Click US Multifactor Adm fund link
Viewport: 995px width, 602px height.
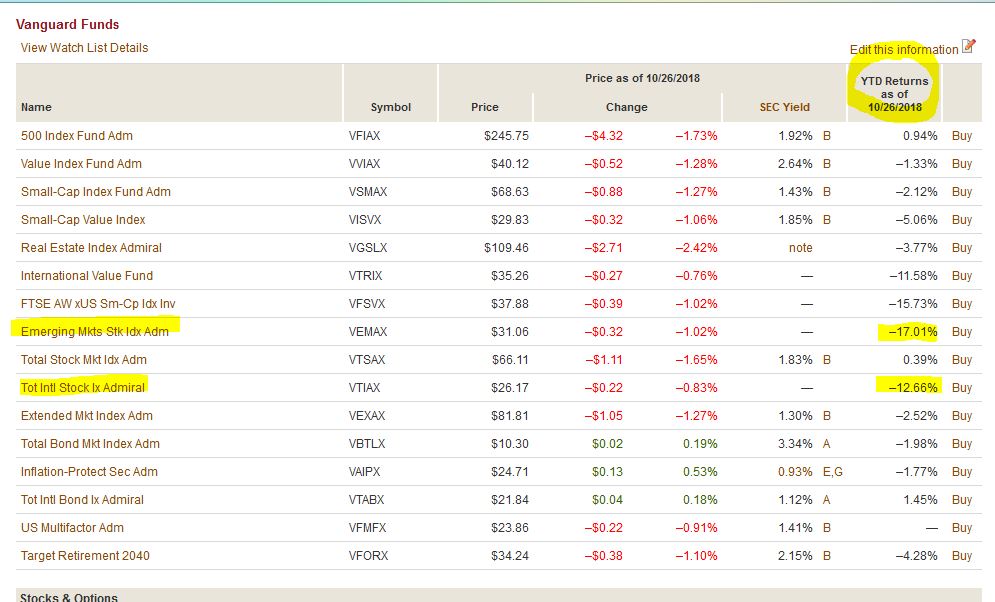[72, 527]
